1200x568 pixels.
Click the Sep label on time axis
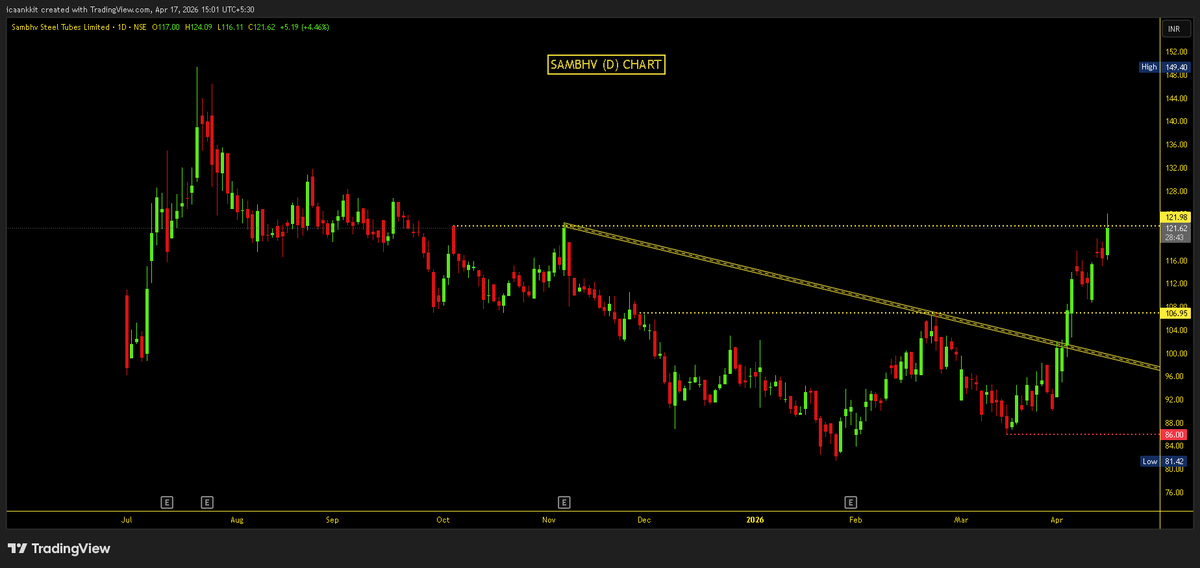point(333,520)
